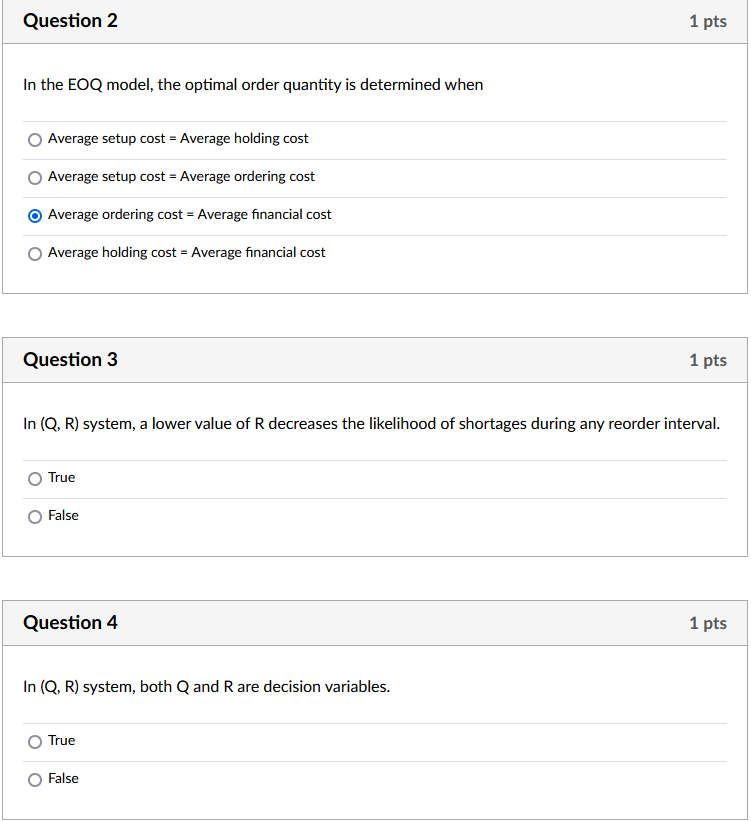Select 'Average setup cost = Average ordering cost' option

(35, 178)
